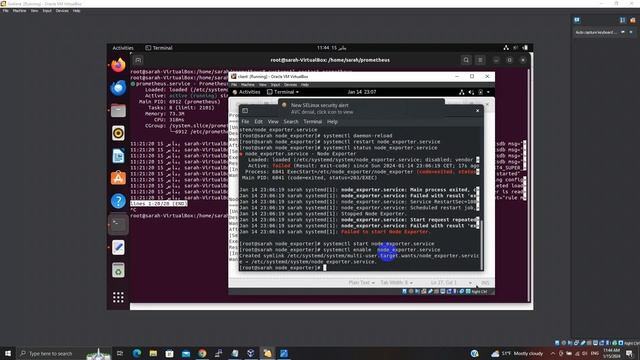Show Applications grid in Ubuntu dock
The image size is (640, 360).
118,297
